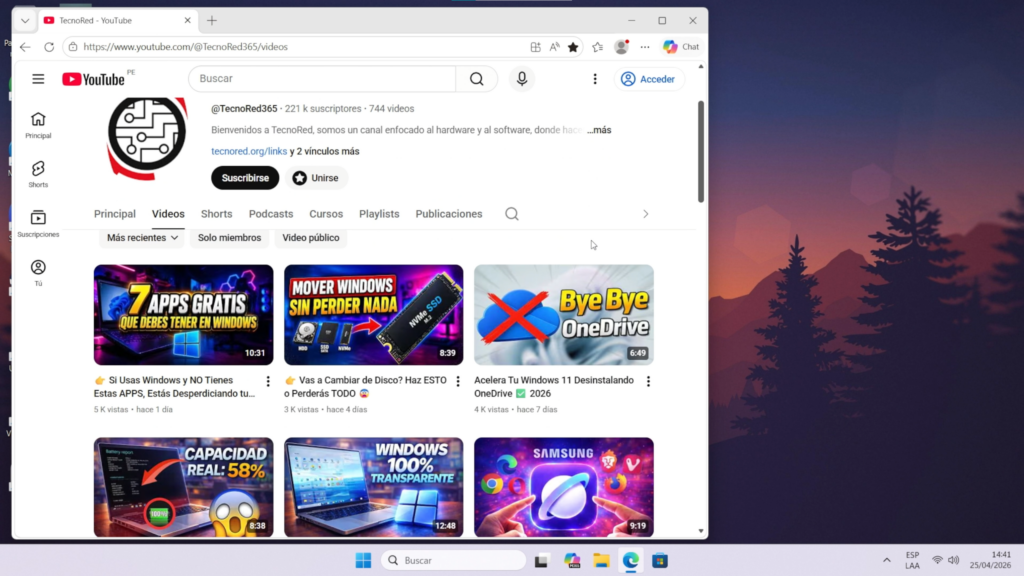The height and width of the screenshot is (576, 1024).
Task: Open the Más recientes sort dropdown
Action: click(140, 238)
